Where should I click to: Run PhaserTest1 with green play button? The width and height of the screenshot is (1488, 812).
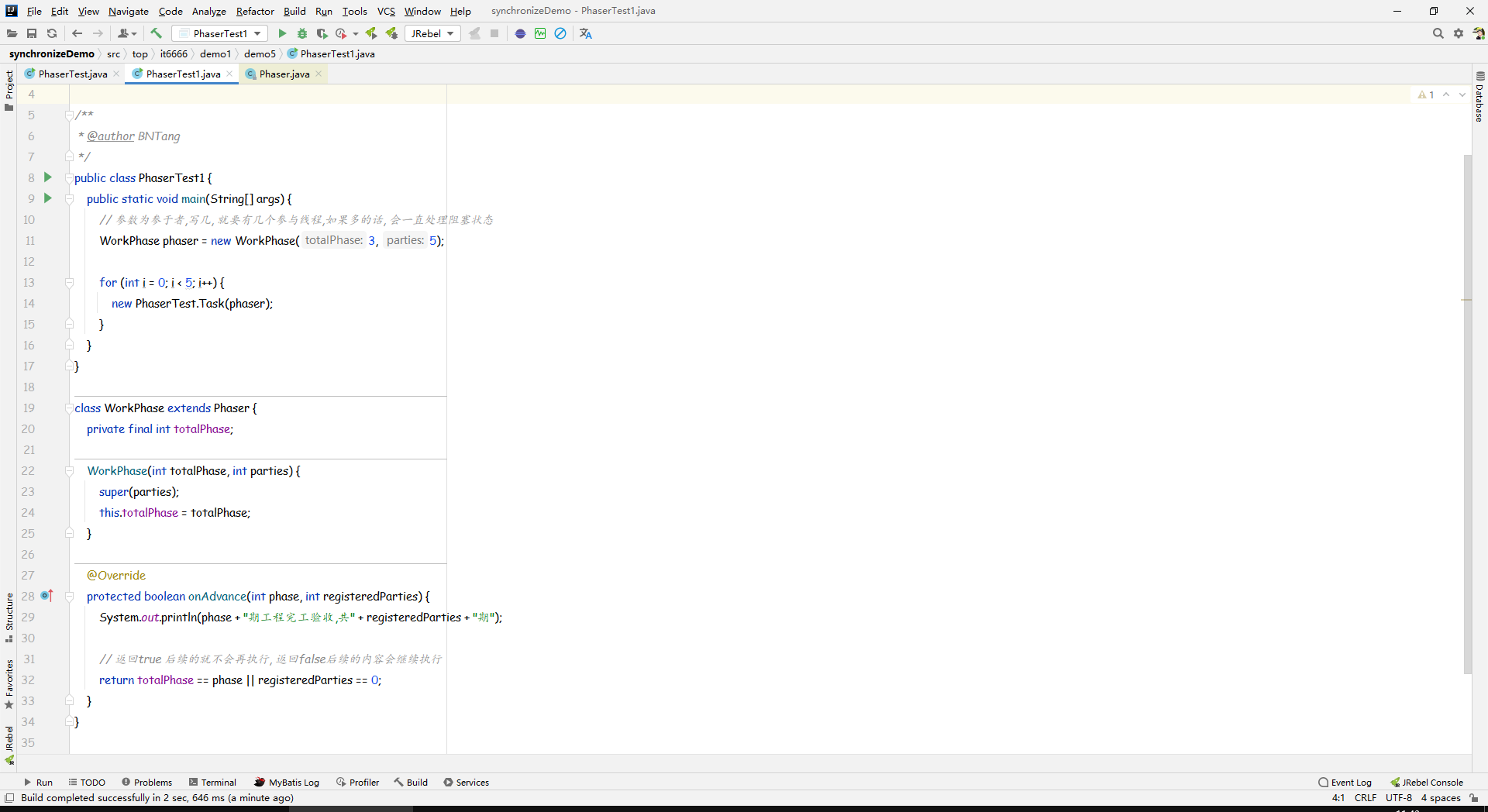(x=282, y=33)
